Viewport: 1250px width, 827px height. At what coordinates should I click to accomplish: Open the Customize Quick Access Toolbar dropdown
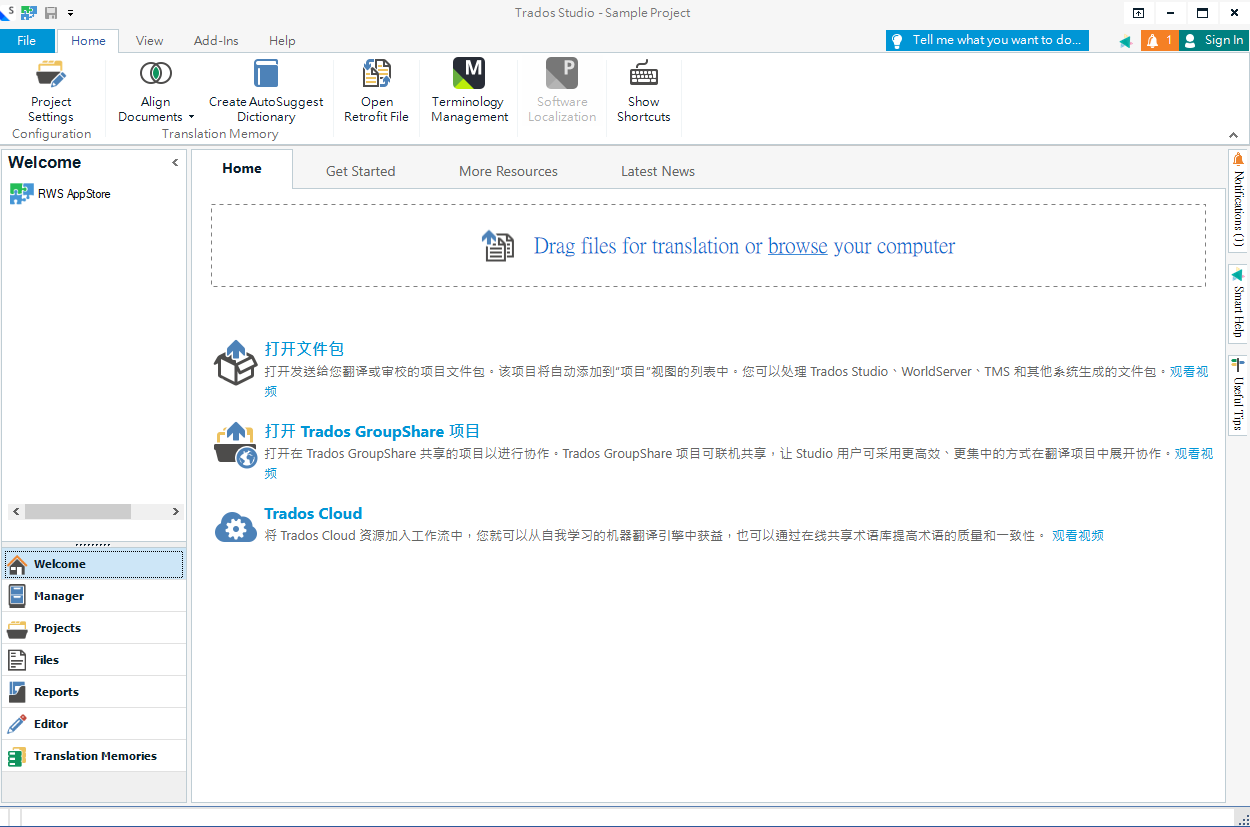click(71, 13)
